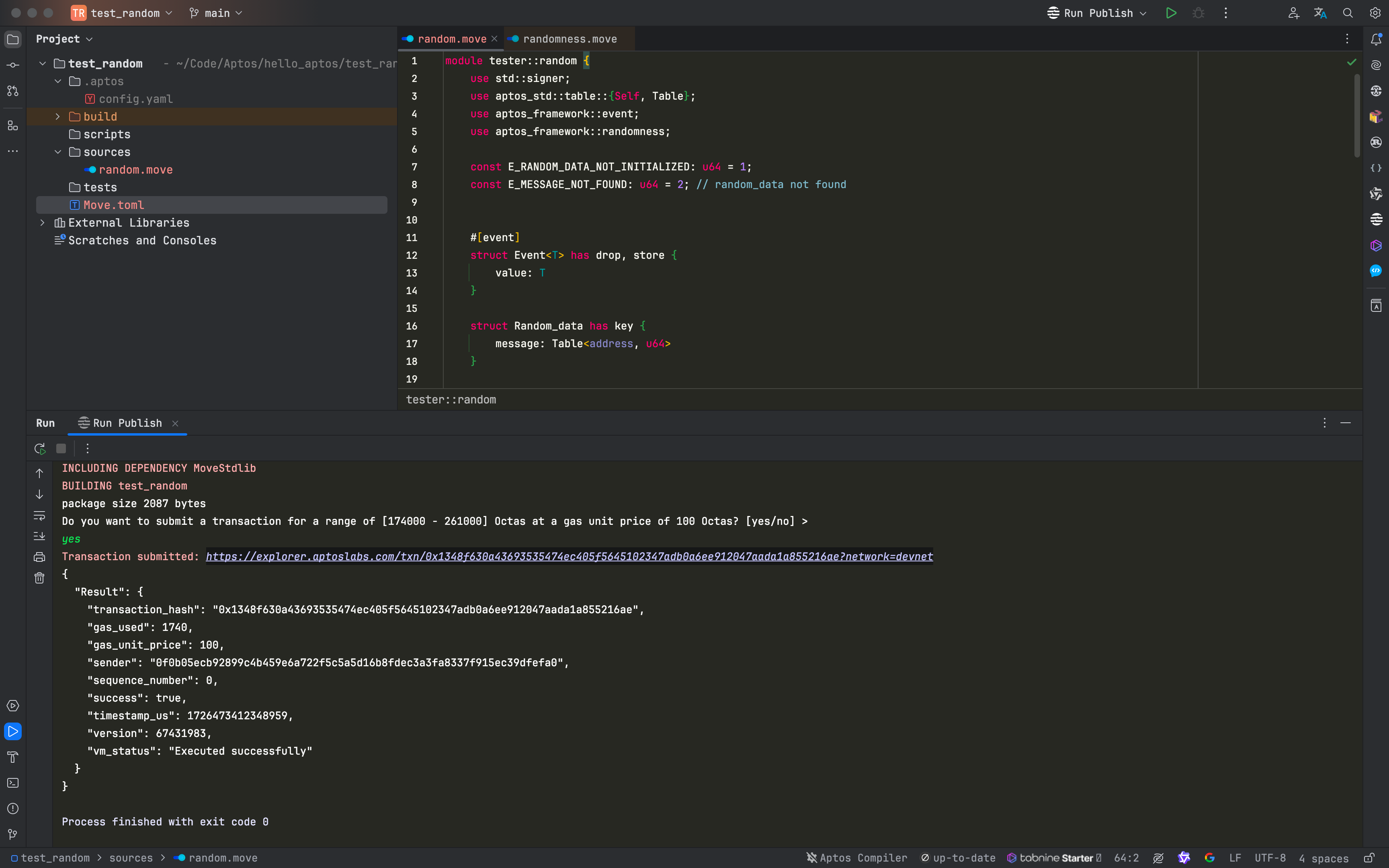Click the UTF-8 encoding widget
Screen dimensions: 1389x868
pos(1270,858)
